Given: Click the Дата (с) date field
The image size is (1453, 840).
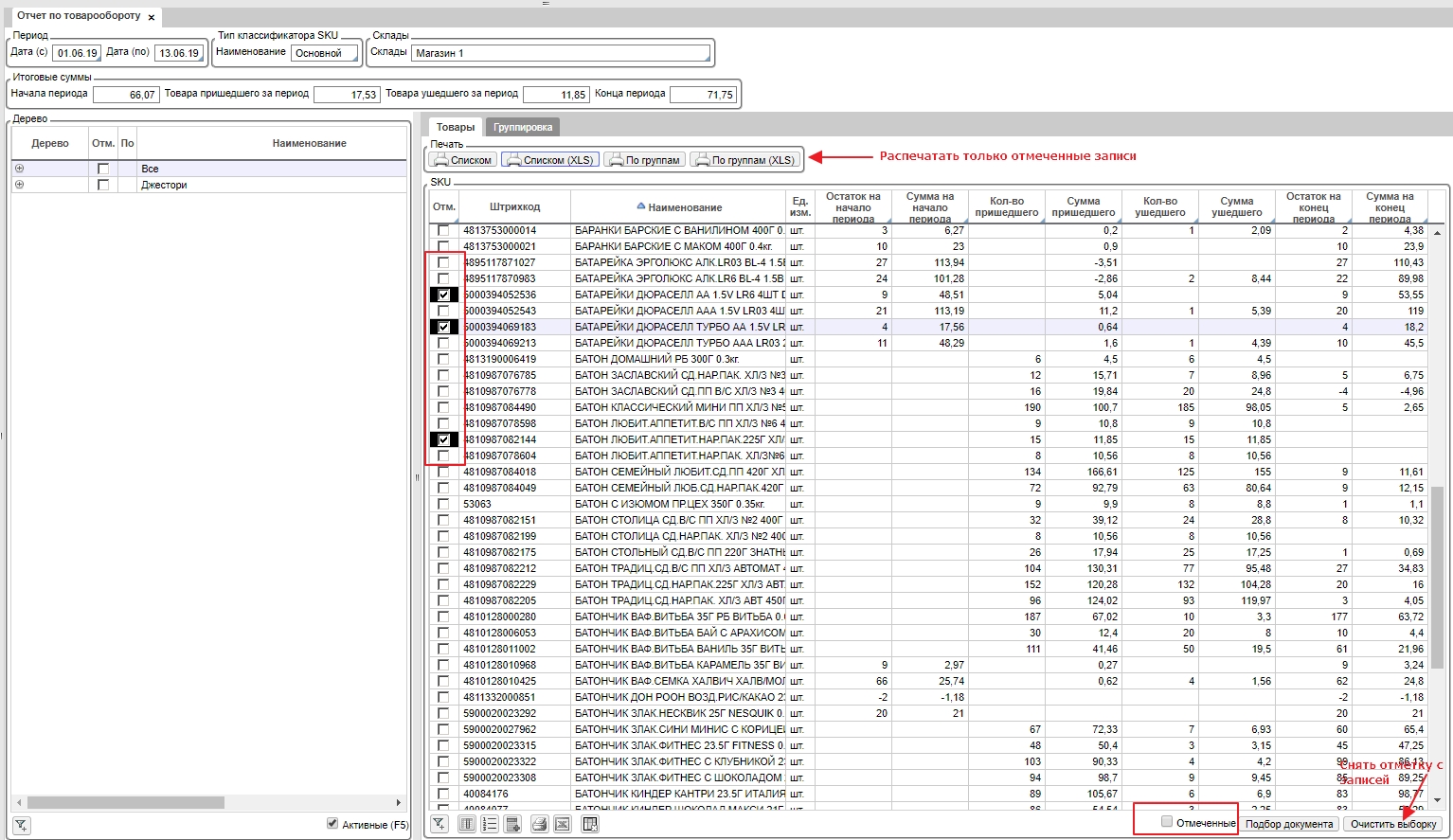Looking at the screenshot, I should 77,53.
